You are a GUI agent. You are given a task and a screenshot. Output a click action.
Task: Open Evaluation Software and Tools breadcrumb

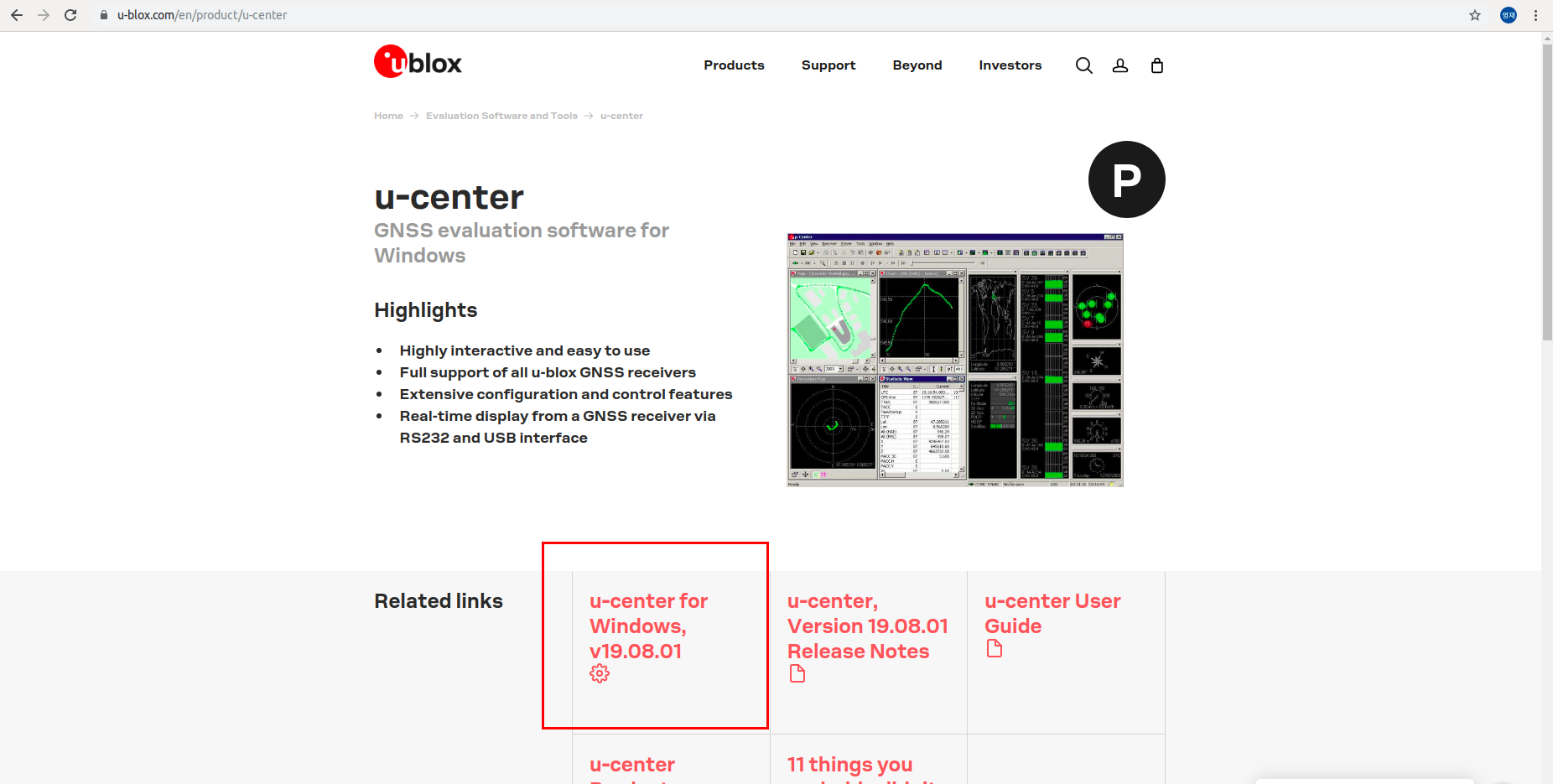501,116
